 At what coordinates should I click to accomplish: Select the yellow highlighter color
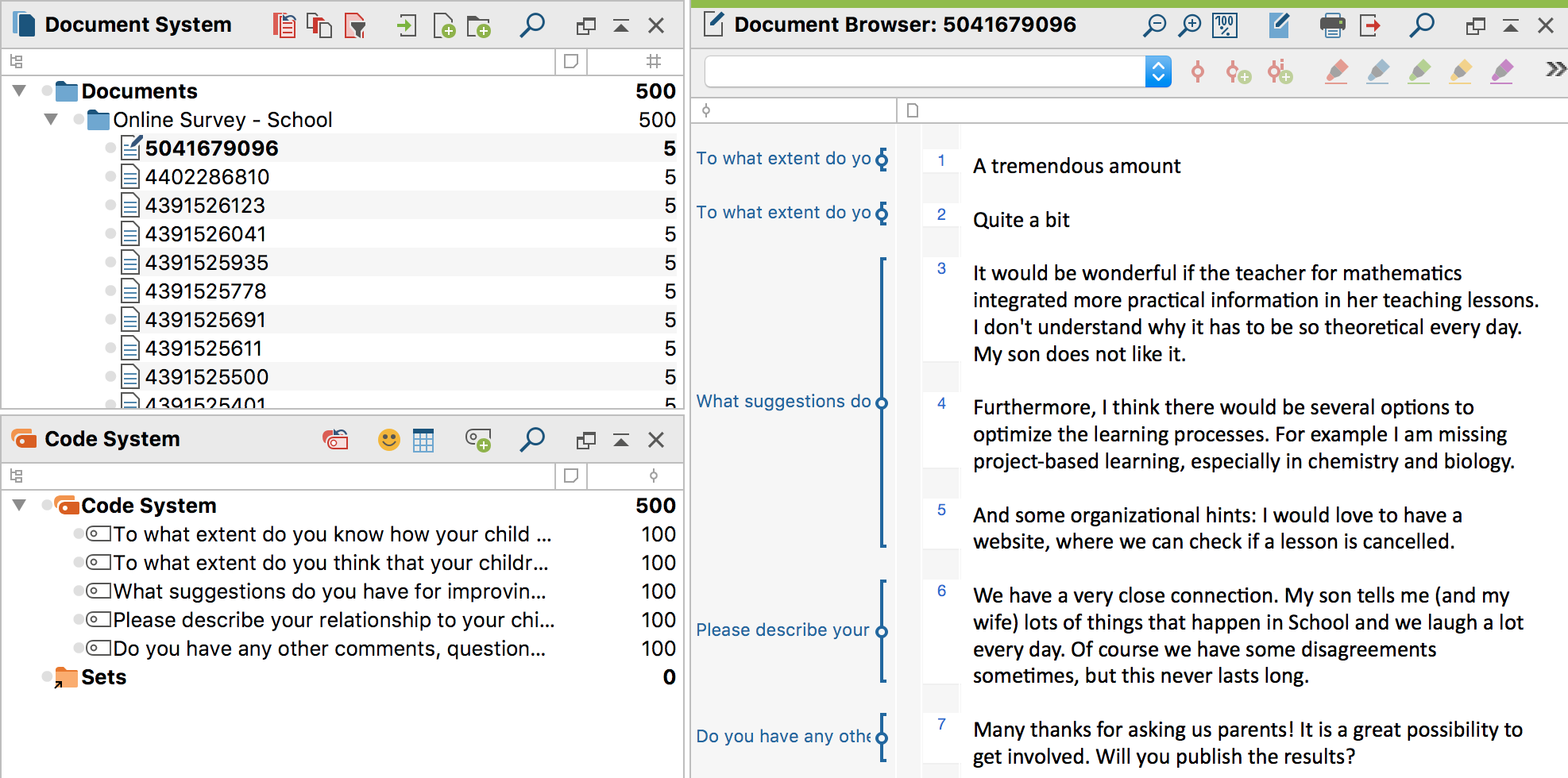(1461, 72)
